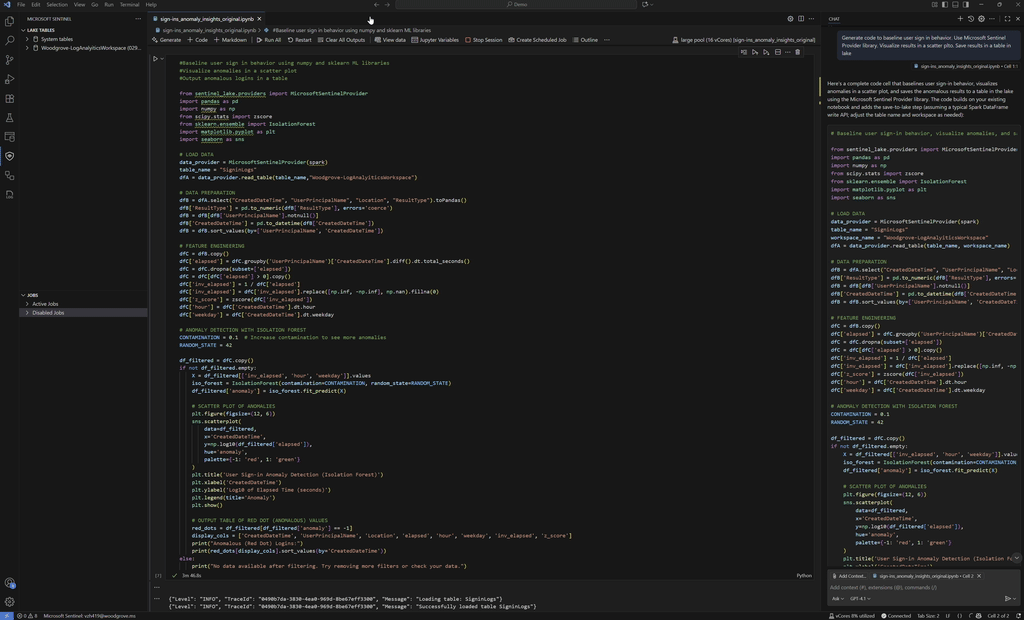Image resolution: width=1024 pixels, height=620 pixels.
Task: Open the Testing flask view
Action: click(9, 118)
